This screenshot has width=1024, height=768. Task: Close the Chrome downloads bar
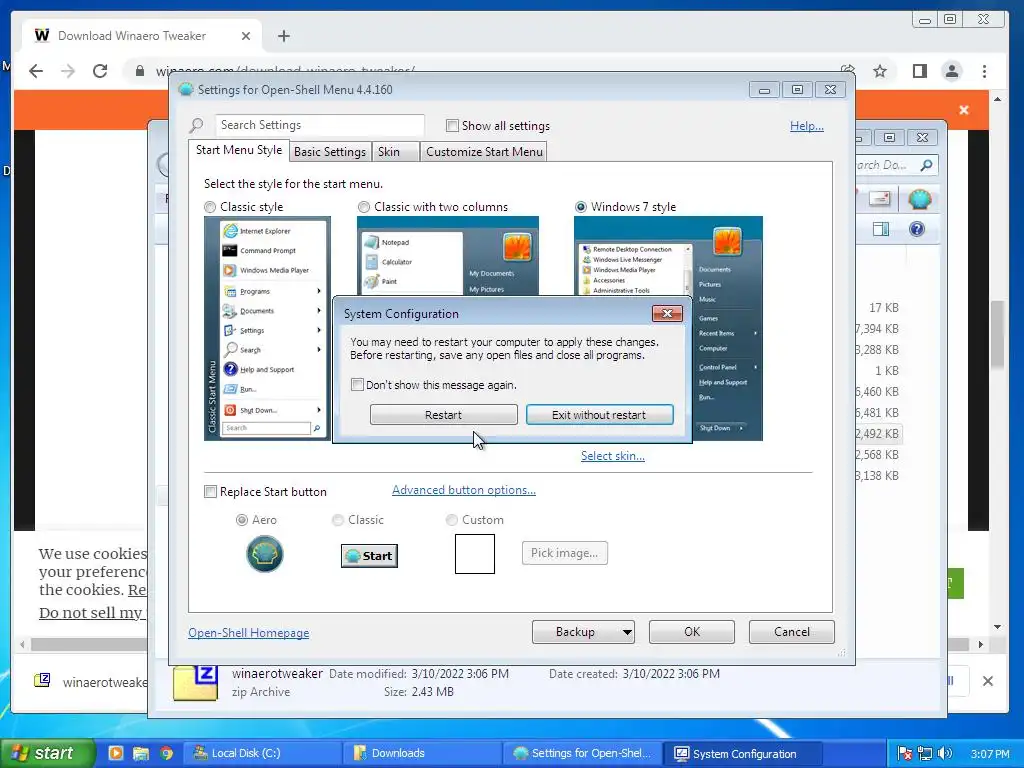988,681
